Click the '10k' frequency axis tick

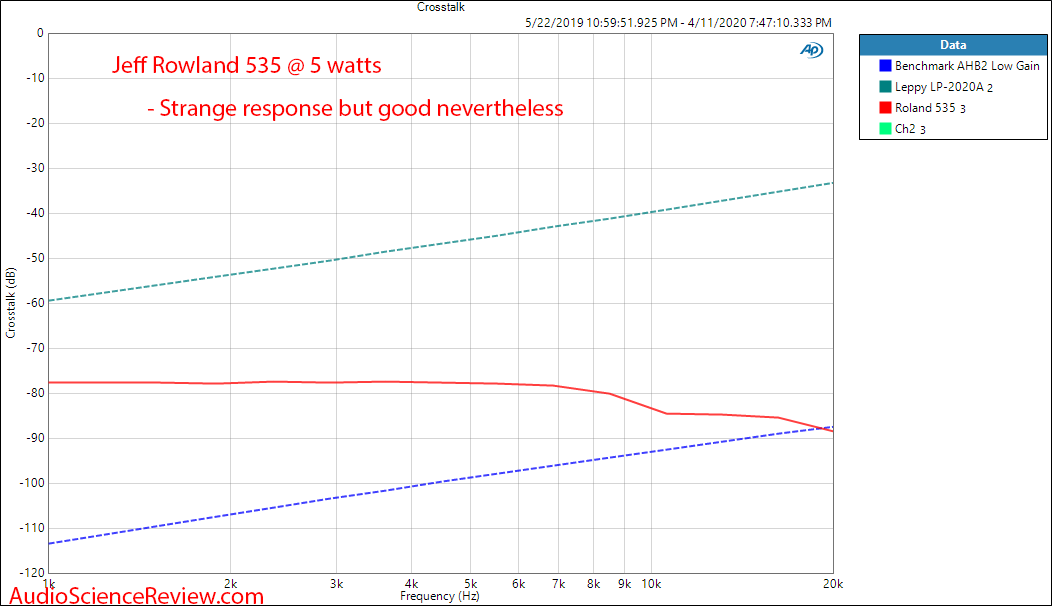[651, 584]
